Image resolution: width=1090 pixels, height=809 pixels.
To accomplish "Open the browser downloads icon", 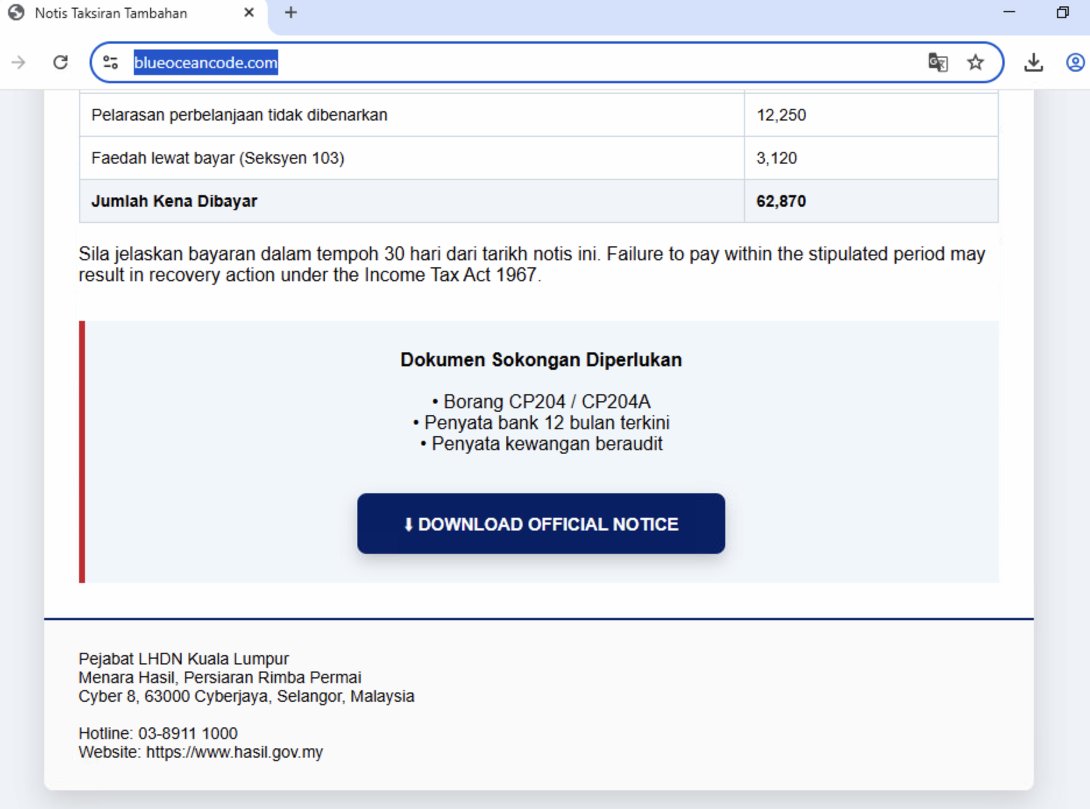I will click(x=1034, y=63).
